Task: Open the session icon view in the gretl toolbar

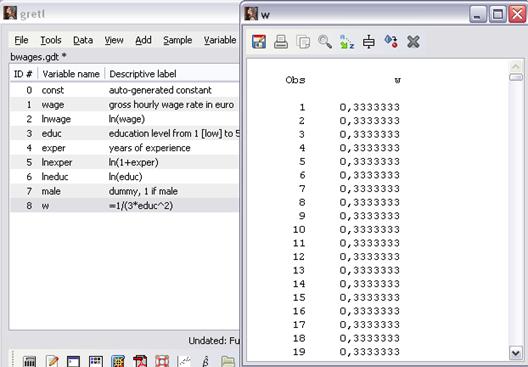Action: [x=96, y=361]
